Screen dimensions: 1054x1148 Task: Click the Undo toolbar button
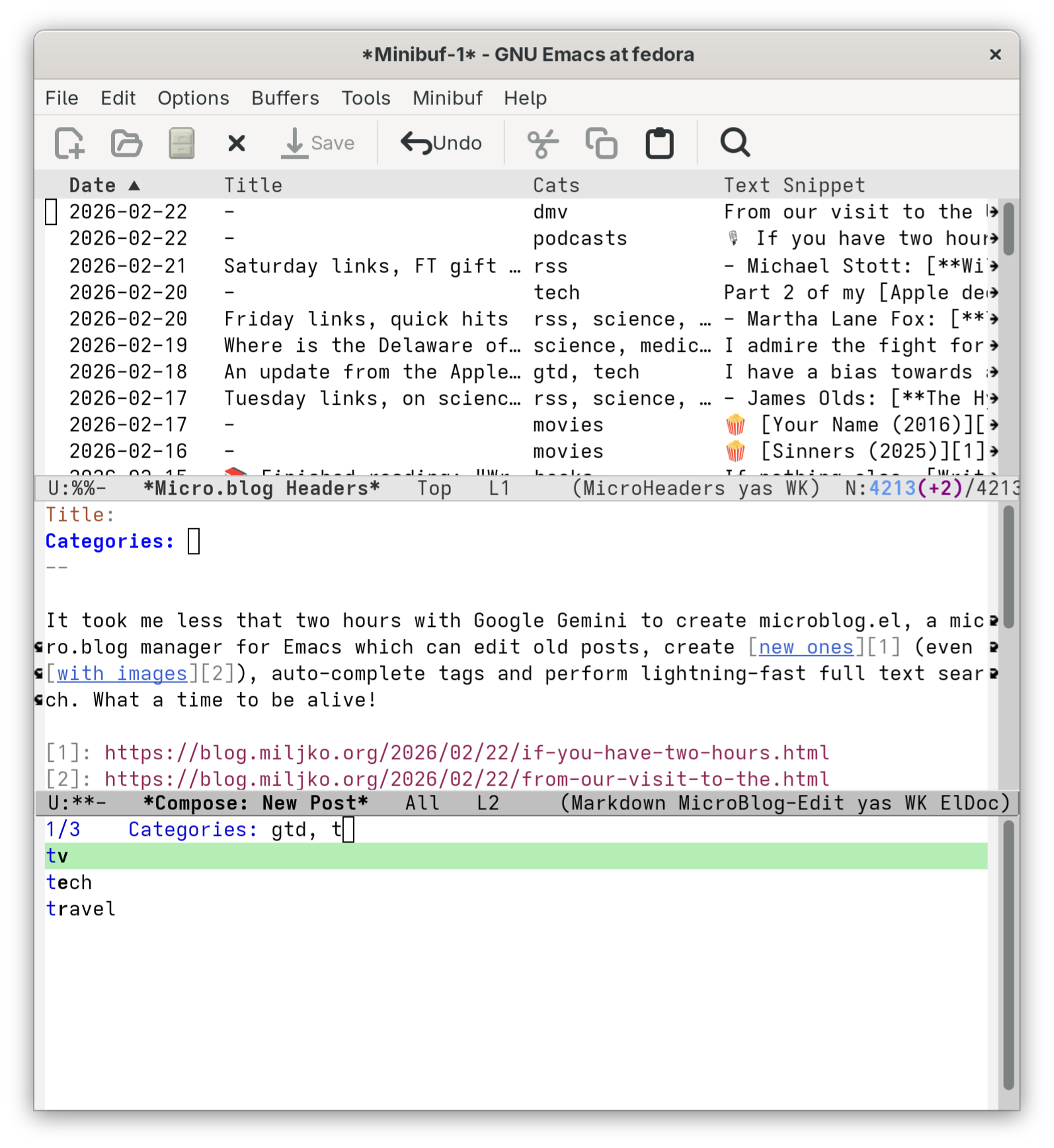[x=441, y=143]
